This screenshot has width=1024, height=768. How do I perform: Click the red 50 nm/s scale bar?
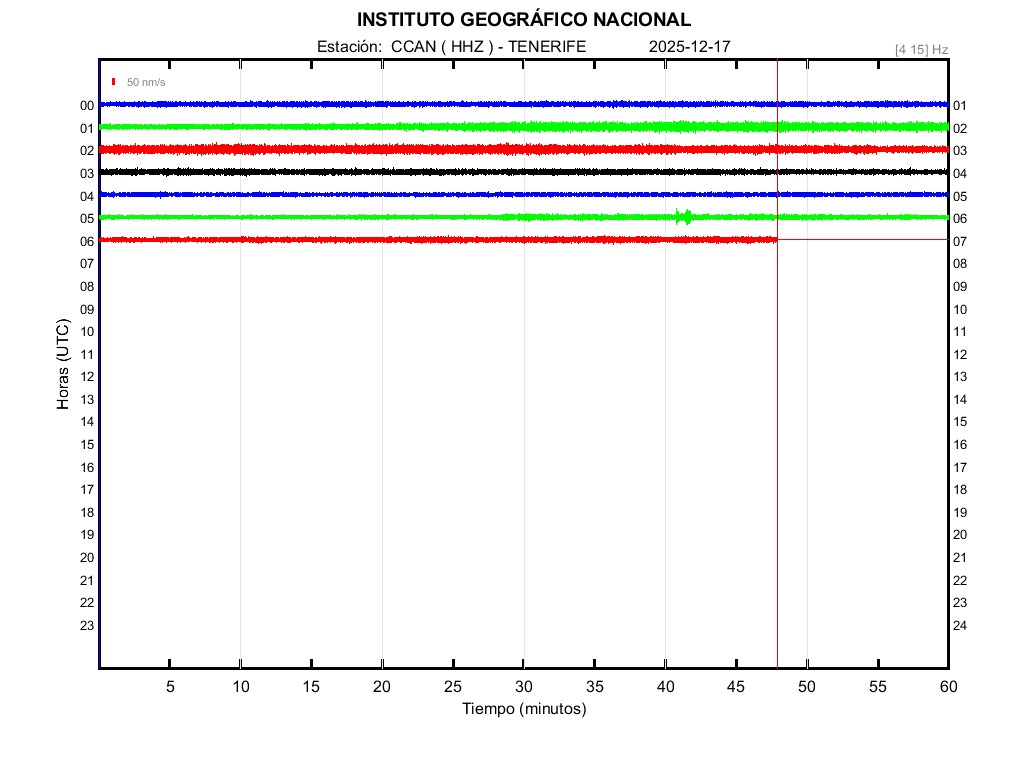pyautogui.click(x=114, y=82)
